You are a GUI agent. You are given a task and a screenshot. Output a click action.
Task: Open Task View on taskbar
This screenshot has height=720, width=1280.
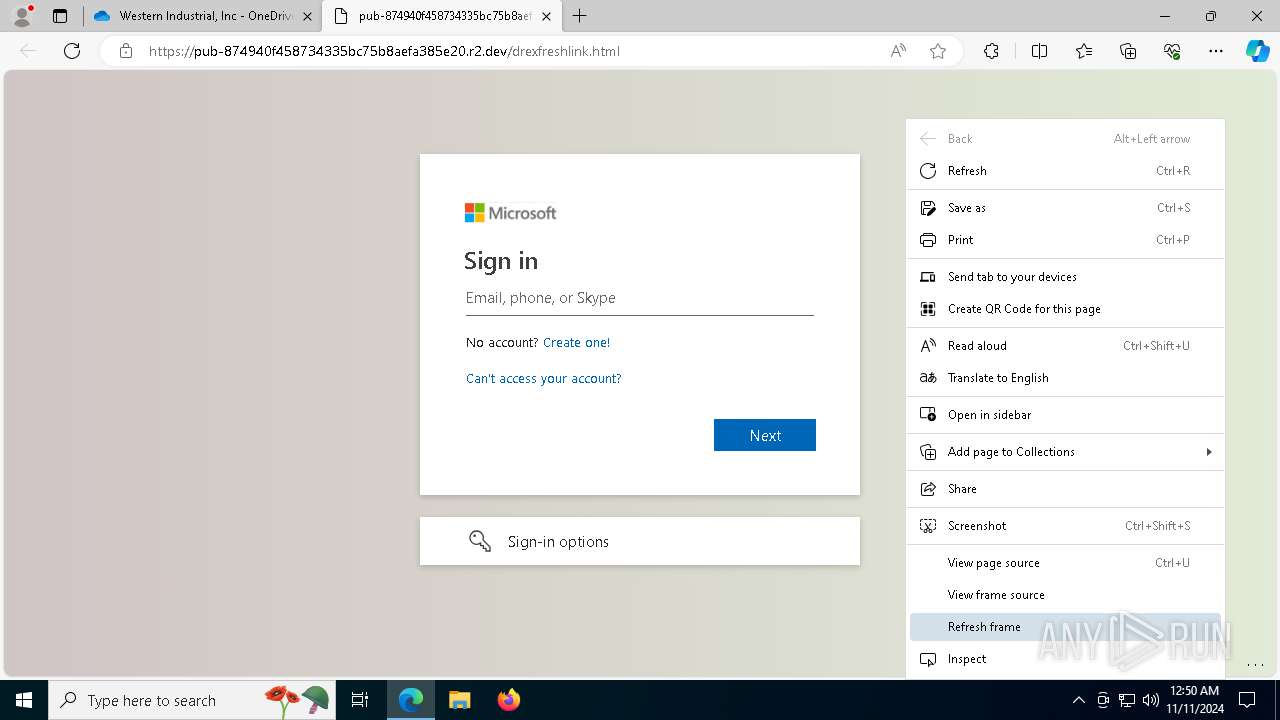click(360, 700)
